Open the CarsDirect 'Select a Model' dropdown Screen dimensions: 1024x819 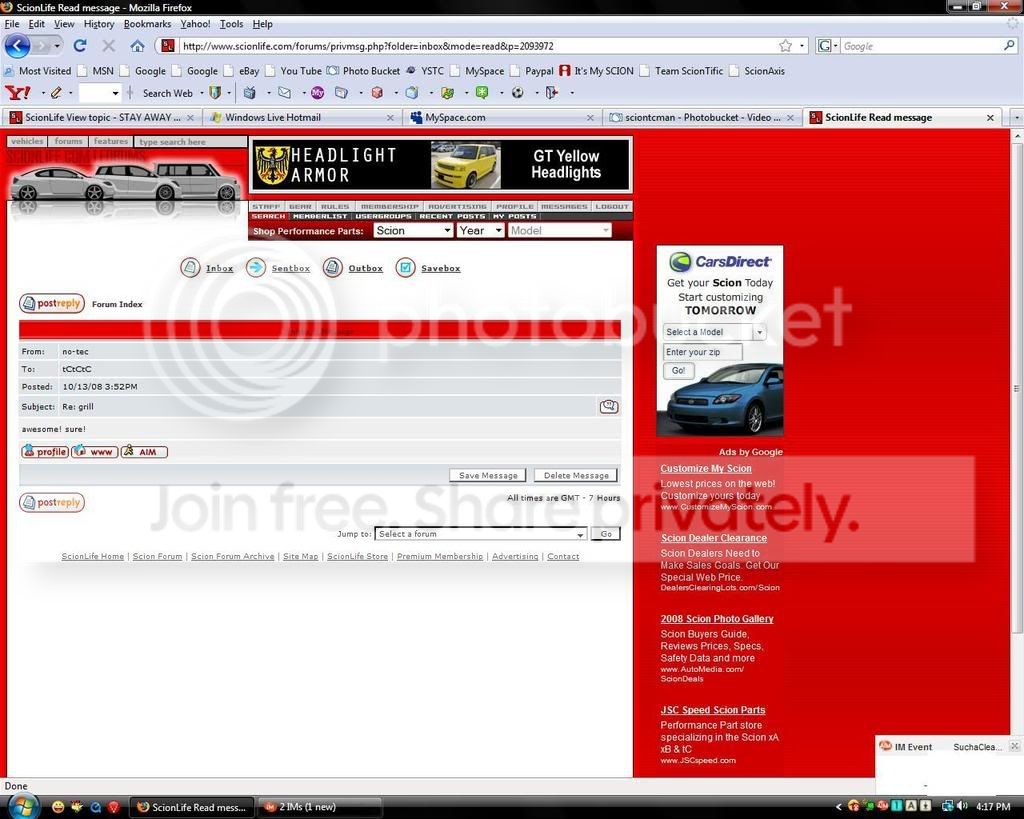714,332
